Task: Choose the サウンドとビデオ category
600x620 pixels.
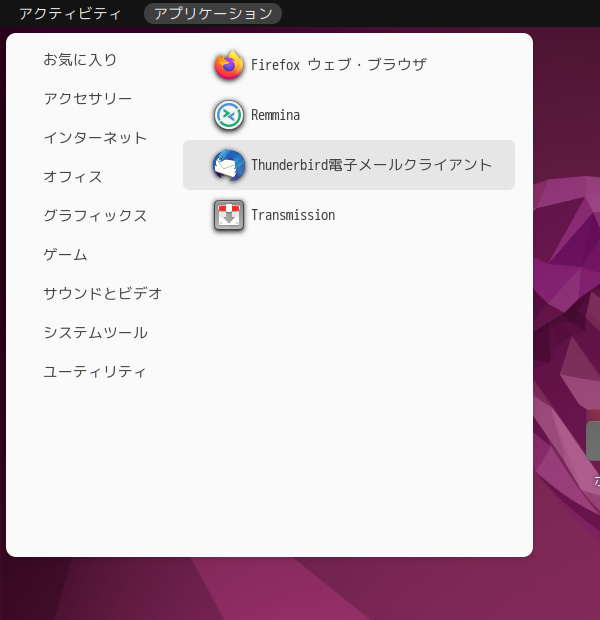Action: [x=102, y=294]
